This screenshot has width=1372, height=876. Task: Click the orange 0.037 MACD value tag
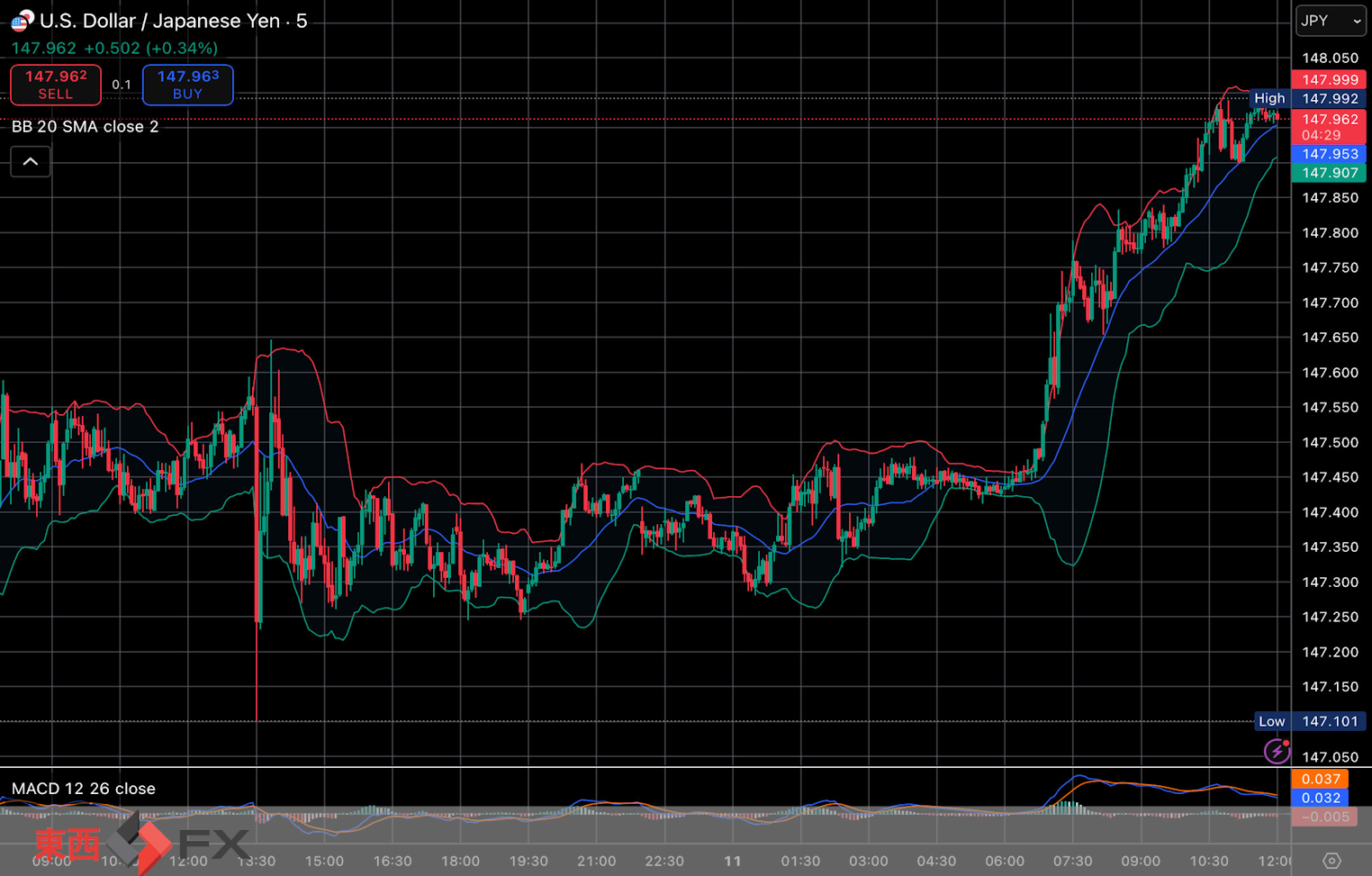[x=1321, y=779]
